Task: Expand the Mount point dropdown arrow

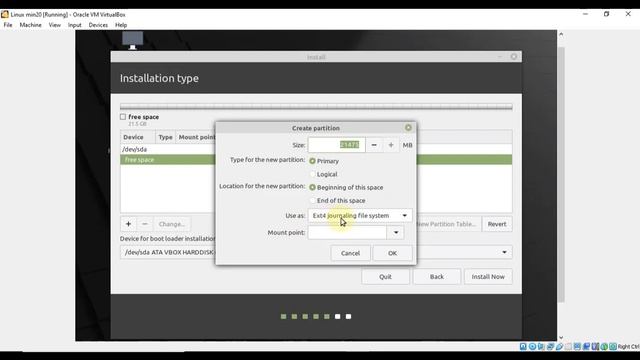Action: tap(396, 232)
